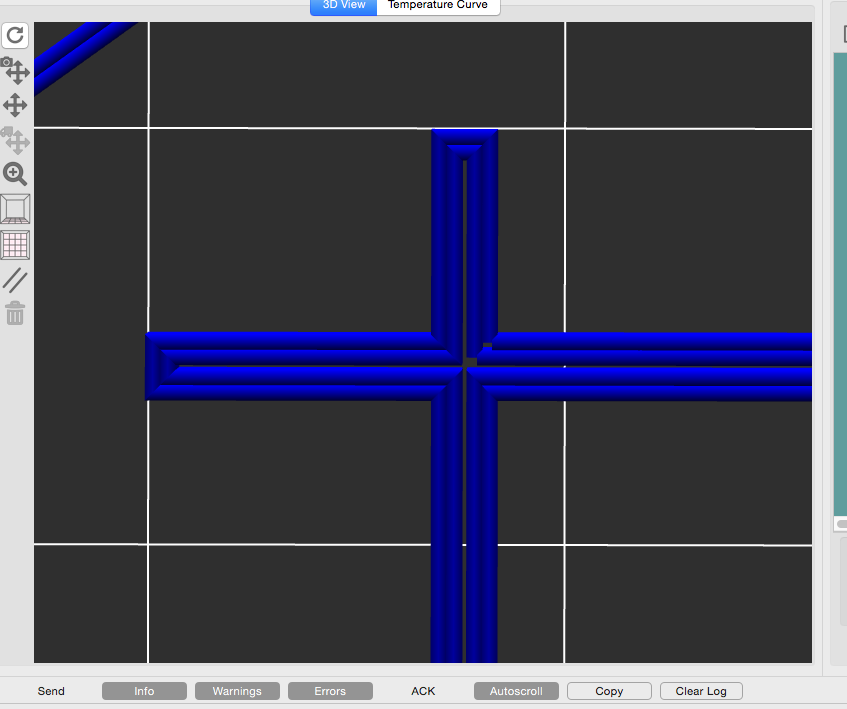Click the parallel projection diagonal lines icon
Viewport: 847px width, 709px height.
(x=15, y=279)
